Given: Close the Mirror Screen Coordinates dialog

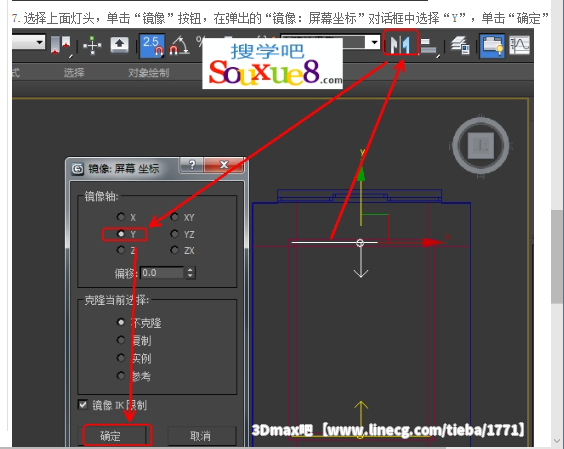Looking at the screenshot, I should coord(224,165).
